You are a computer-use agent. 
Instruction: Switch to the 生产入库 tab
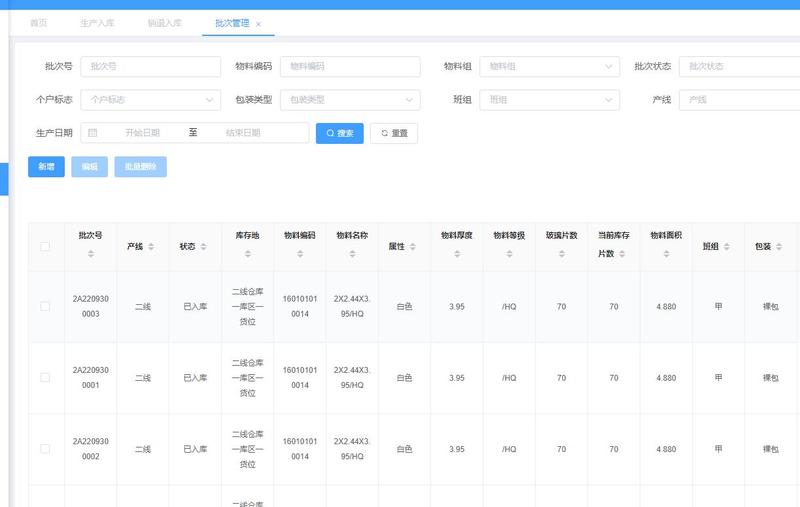click(x=97, y=23)
